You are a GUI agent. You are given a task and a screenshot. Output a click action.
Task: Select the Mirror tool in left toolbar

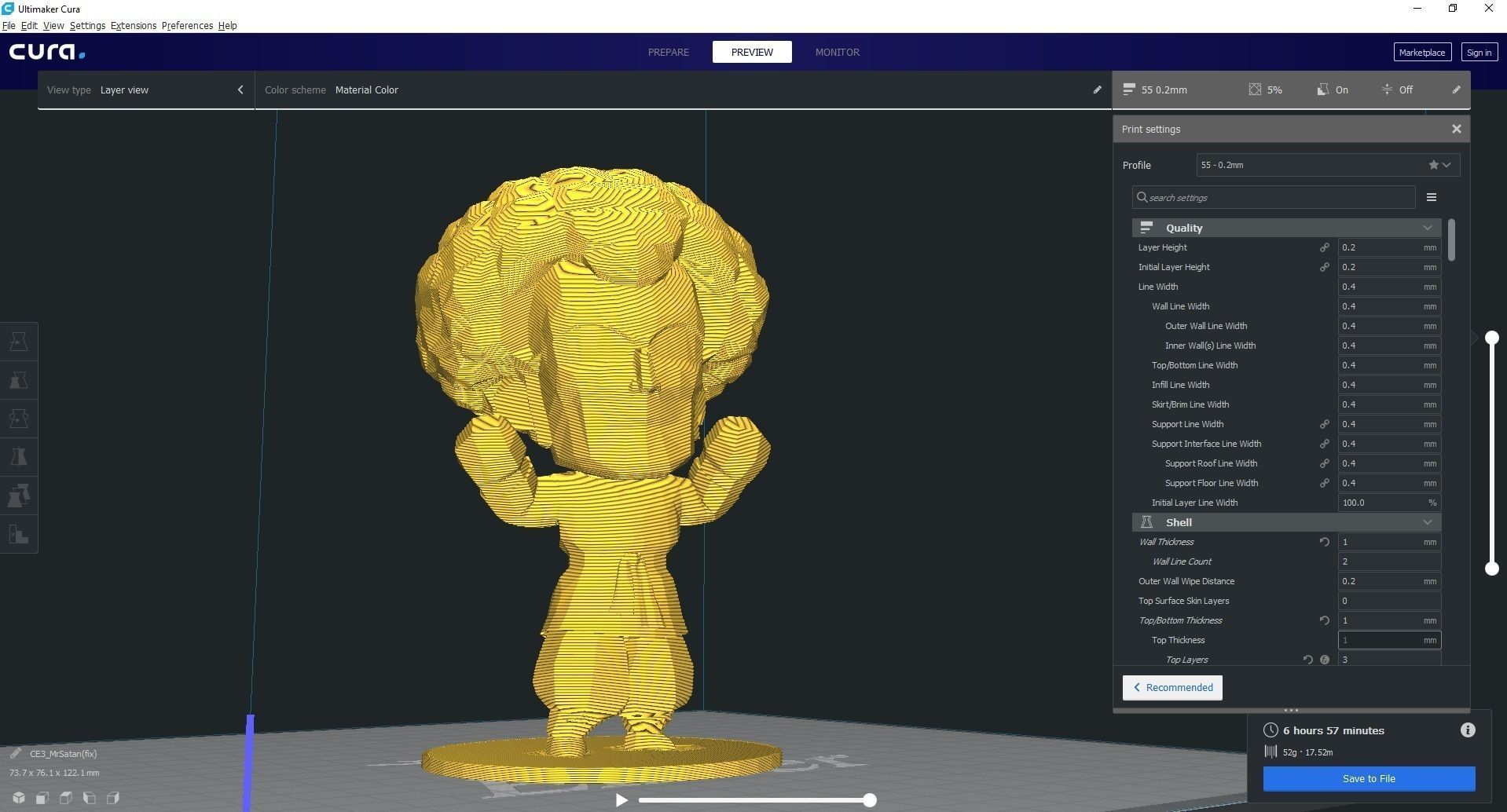[19, 457]
